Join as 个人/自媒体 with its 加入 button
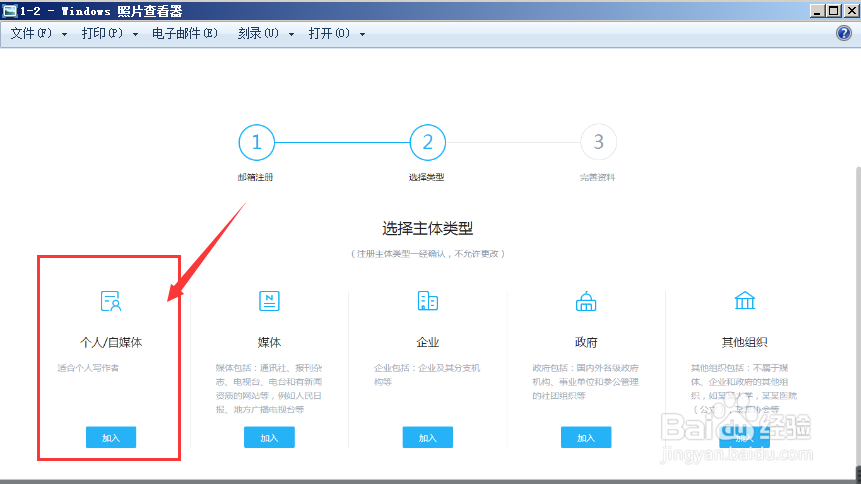 coord(111,437)
